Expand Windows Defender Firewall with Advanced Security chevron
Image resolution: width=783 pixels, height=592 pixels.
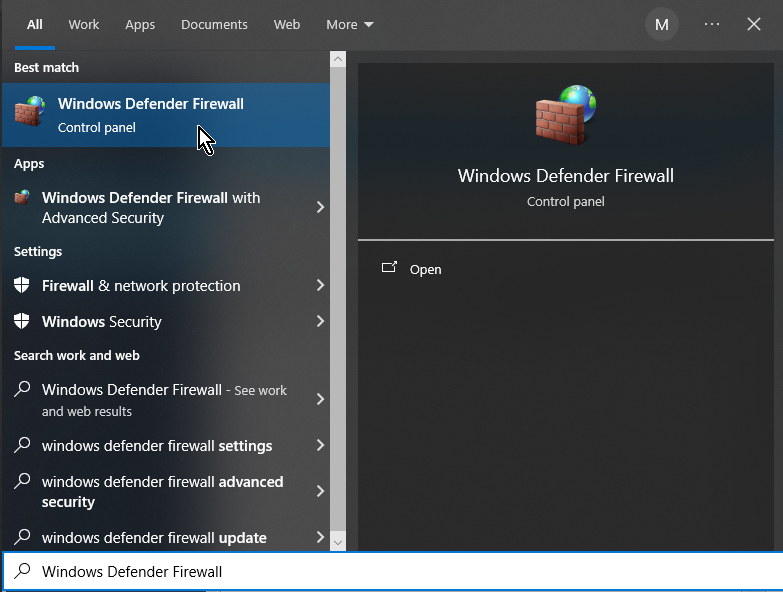321,207
